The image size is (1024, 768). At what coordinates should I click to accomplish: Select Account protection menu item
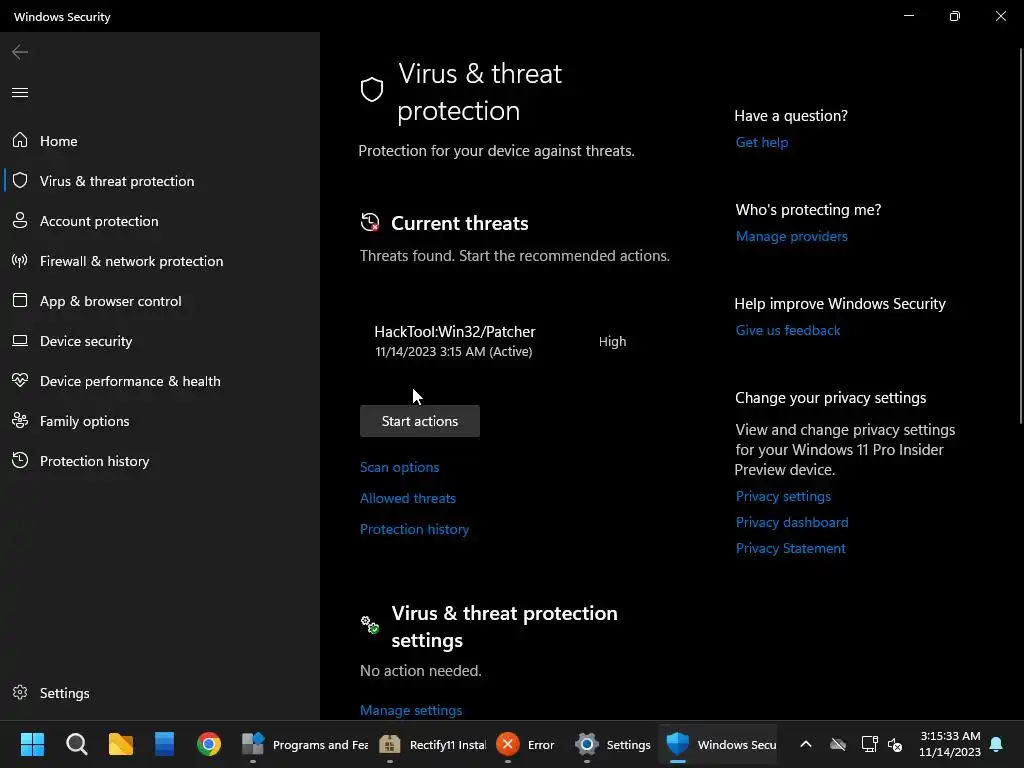click(160, 221)
